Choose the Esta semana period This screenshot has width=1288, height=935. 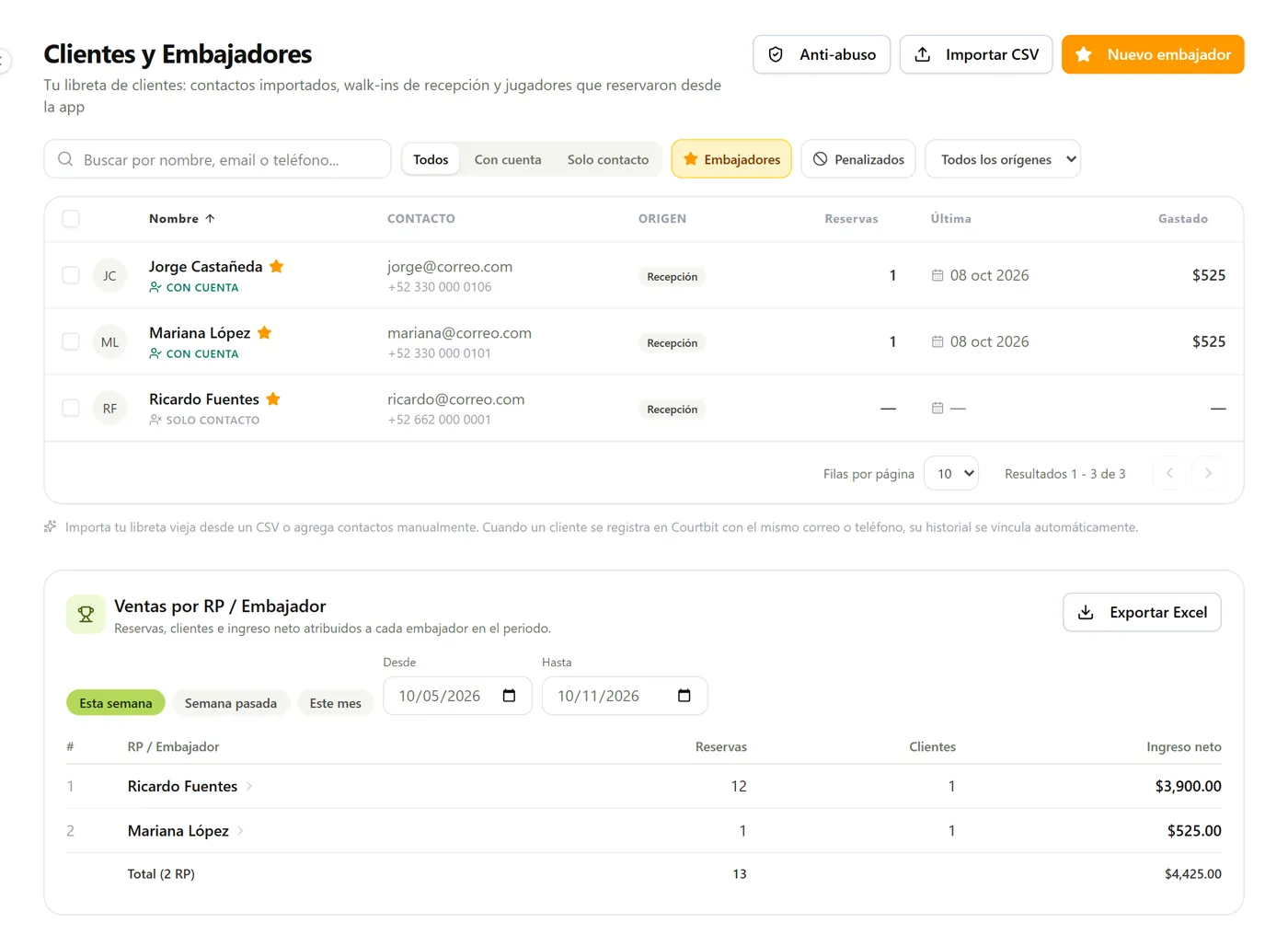click(116, 703)
